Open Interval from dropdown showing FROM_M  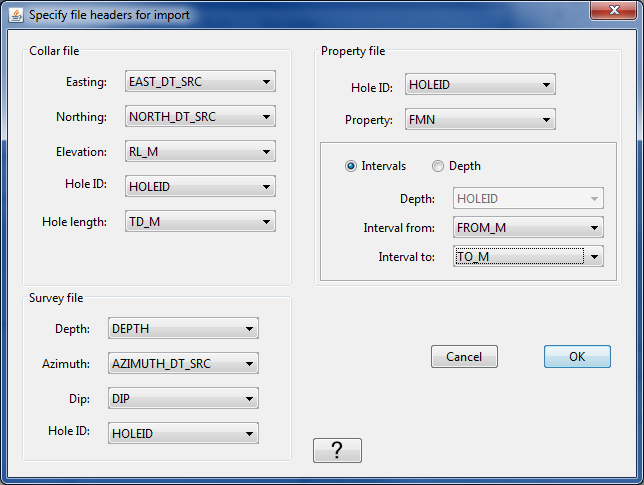point(528,227)
